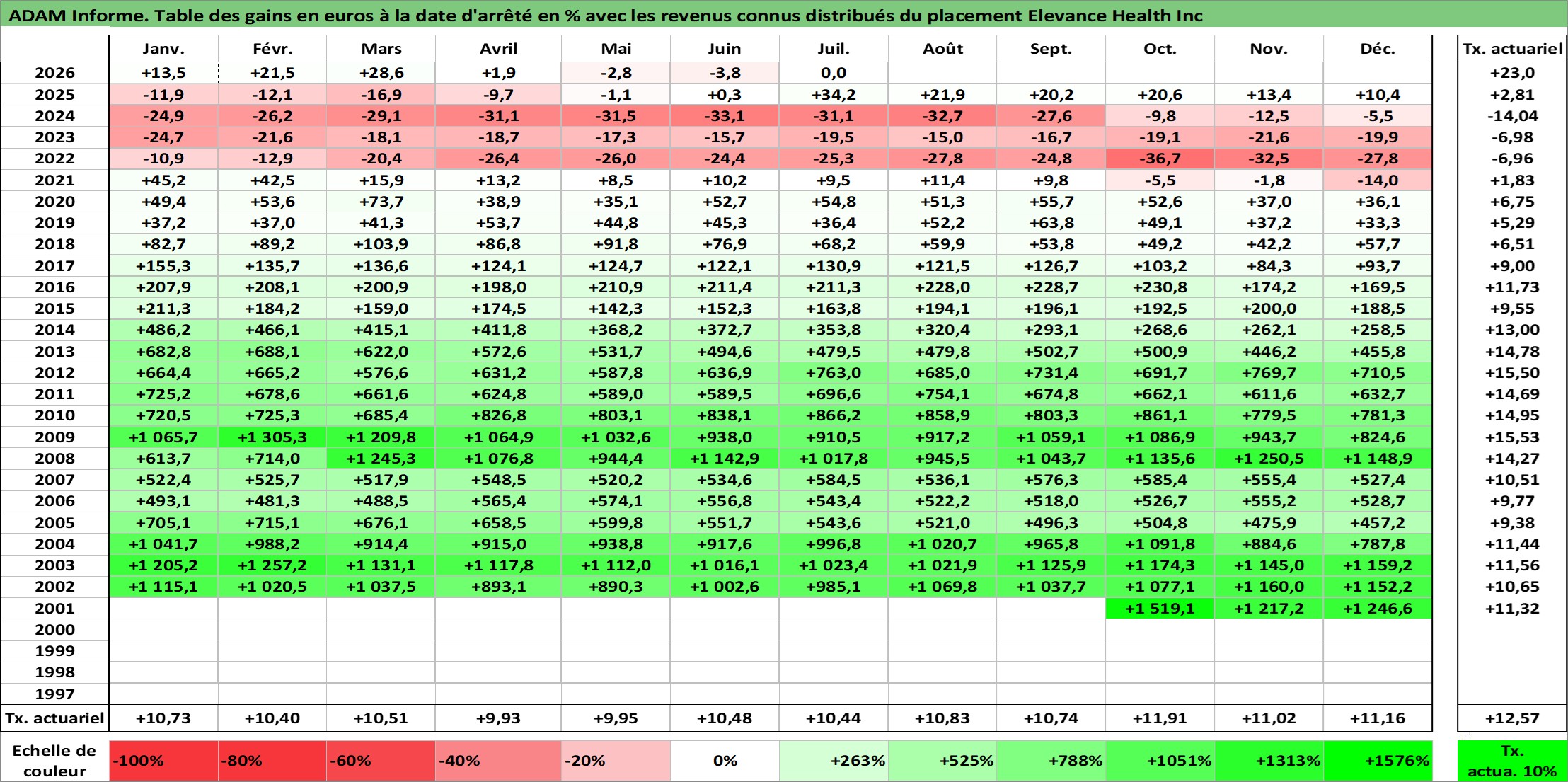Screen dimensions: 1568x782
Task: Click the 2011 Août value '+754,1'
Action: pos(942,394)
